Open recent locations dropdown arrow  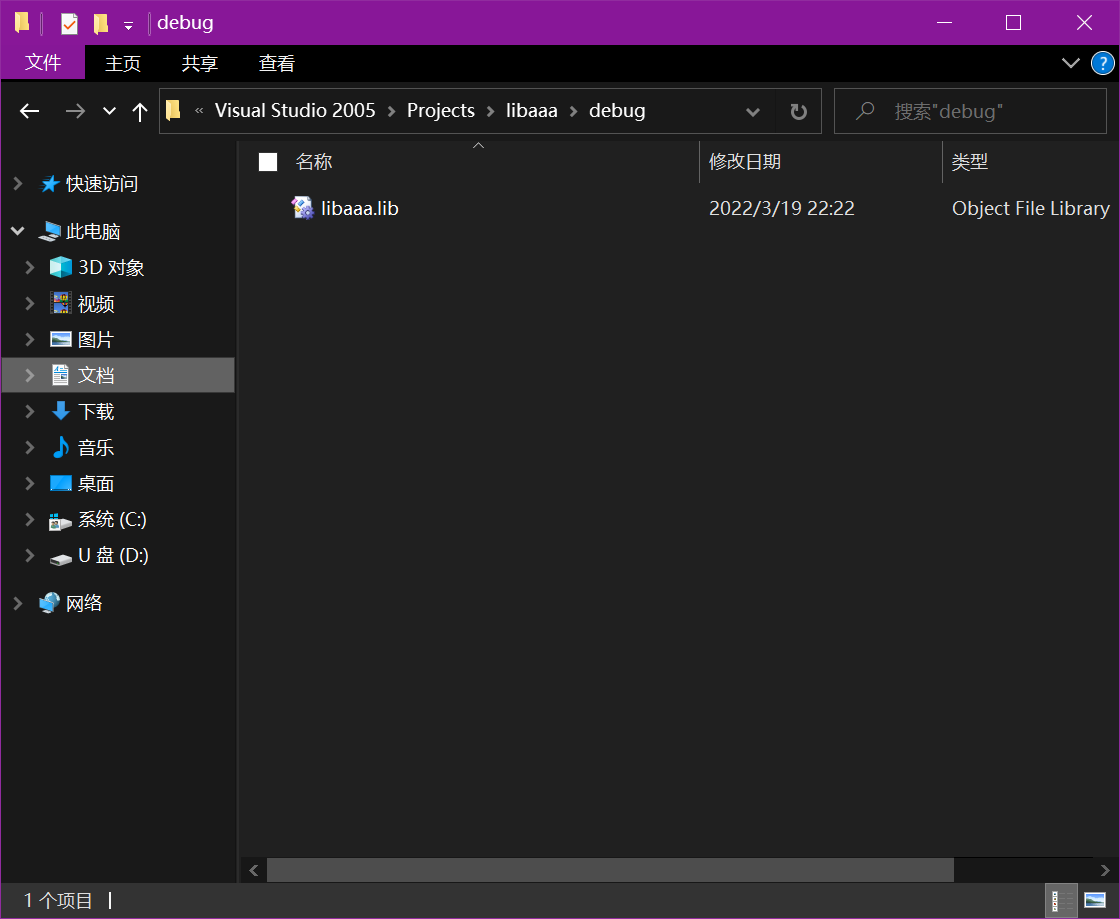109,111
